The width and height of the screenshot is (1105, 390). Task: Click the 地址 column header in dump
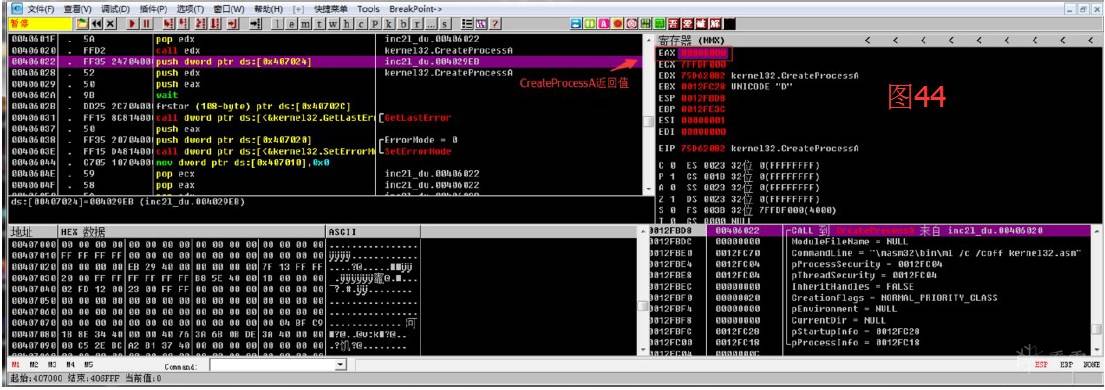pos(32,232)
